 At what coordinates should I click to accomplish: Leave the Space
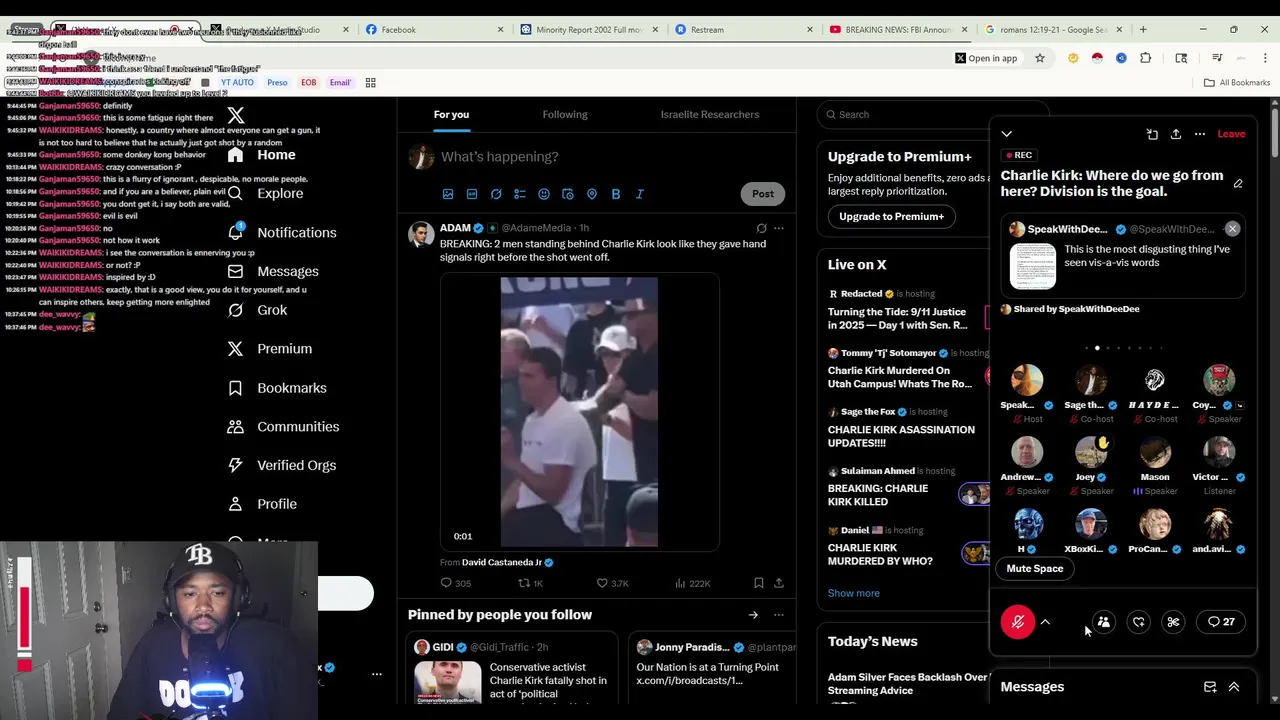[x=1231, y=134]
